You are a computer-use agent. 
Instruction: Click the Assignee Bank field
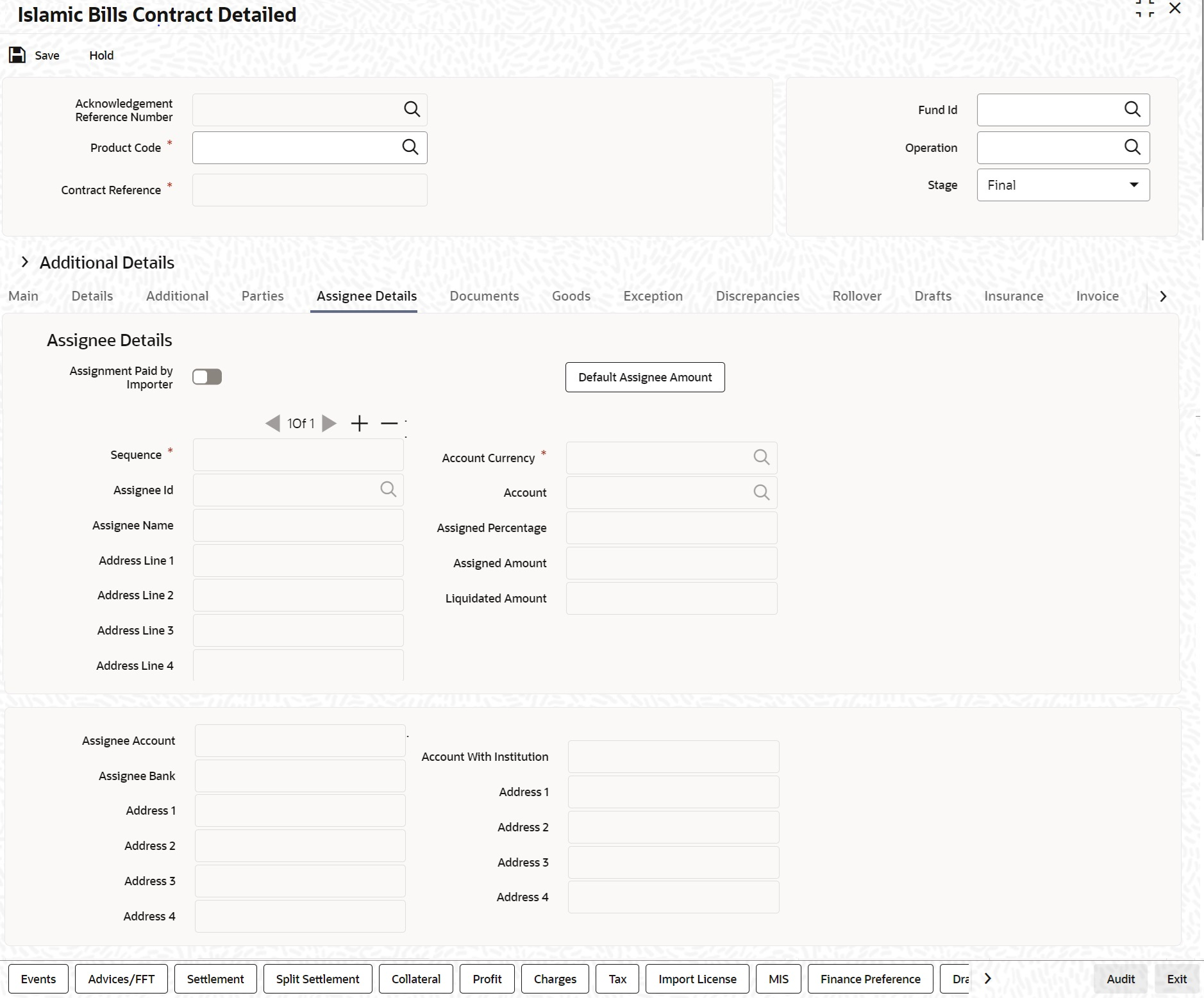(300, 776)
